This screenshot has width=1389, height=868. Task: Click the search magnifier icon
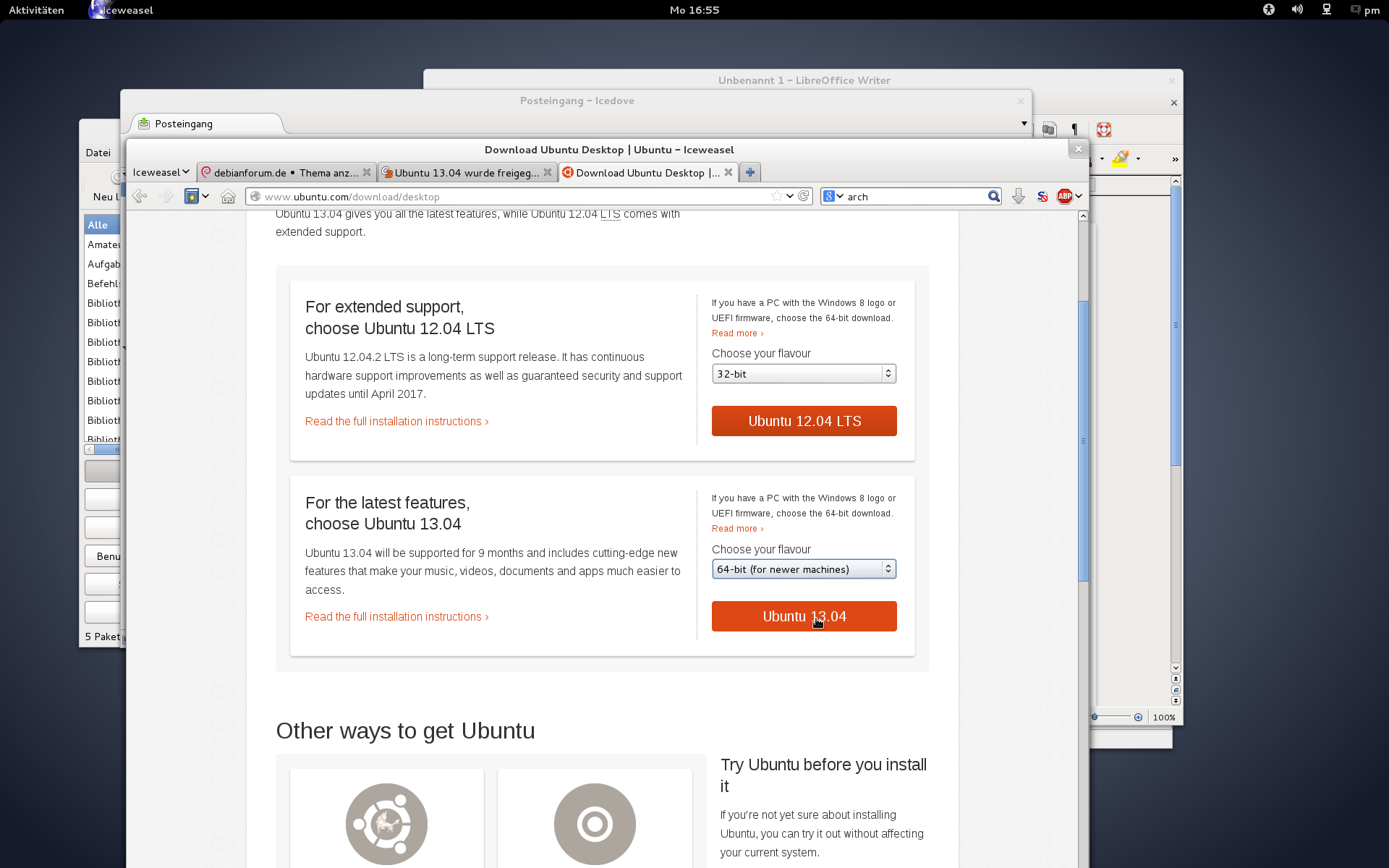click(x=994, y=196)
